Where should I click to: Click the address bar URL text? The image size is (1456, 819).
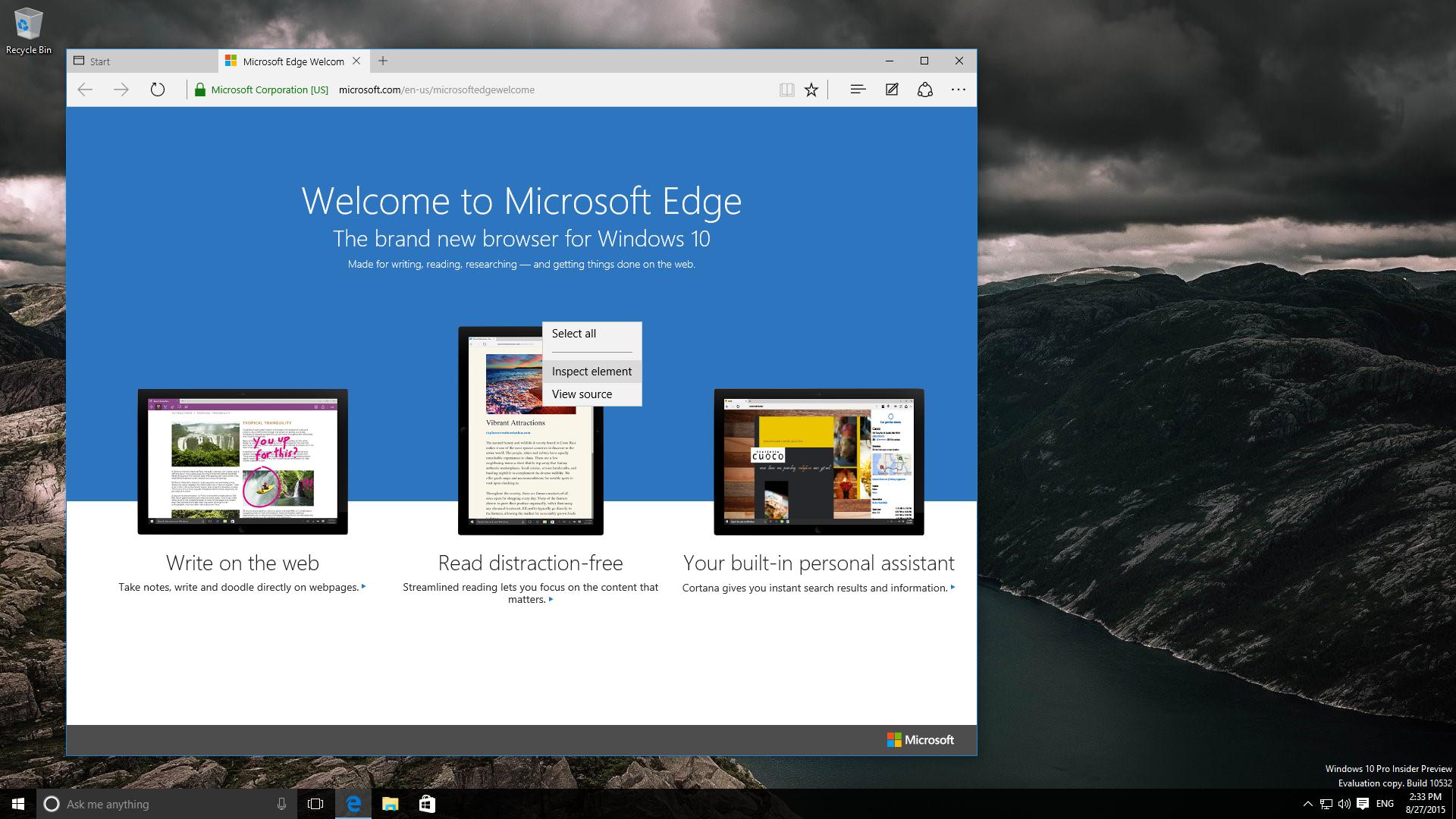click(x=437, y=89)
